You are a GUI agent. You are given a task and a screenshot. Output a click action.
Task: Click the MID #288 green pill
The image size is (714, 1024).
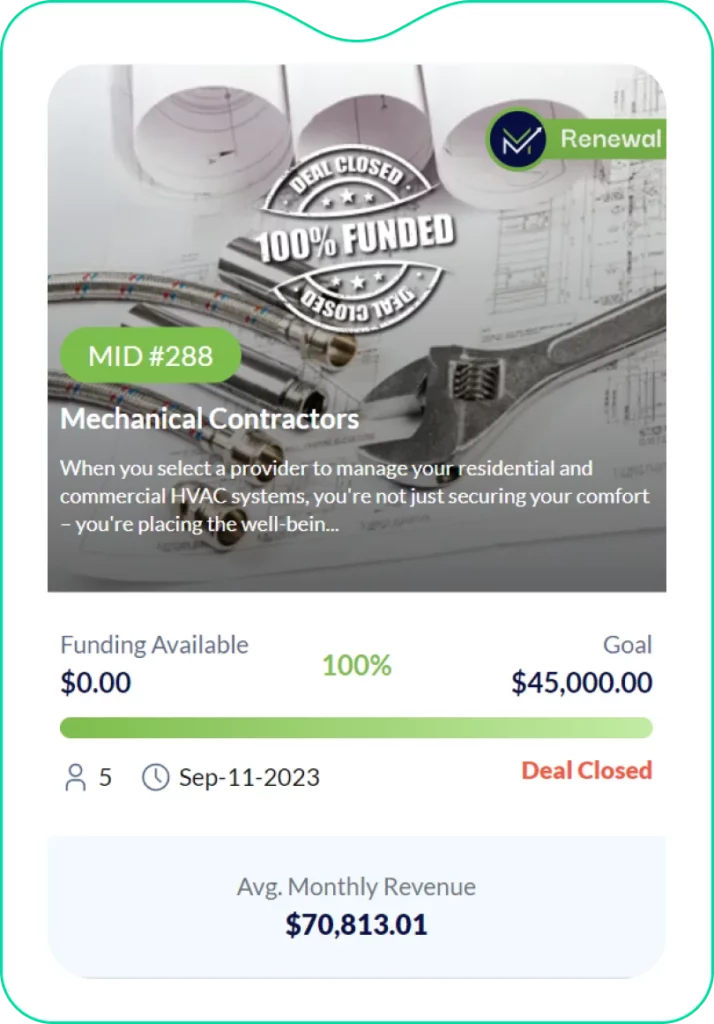pos(151,356)
